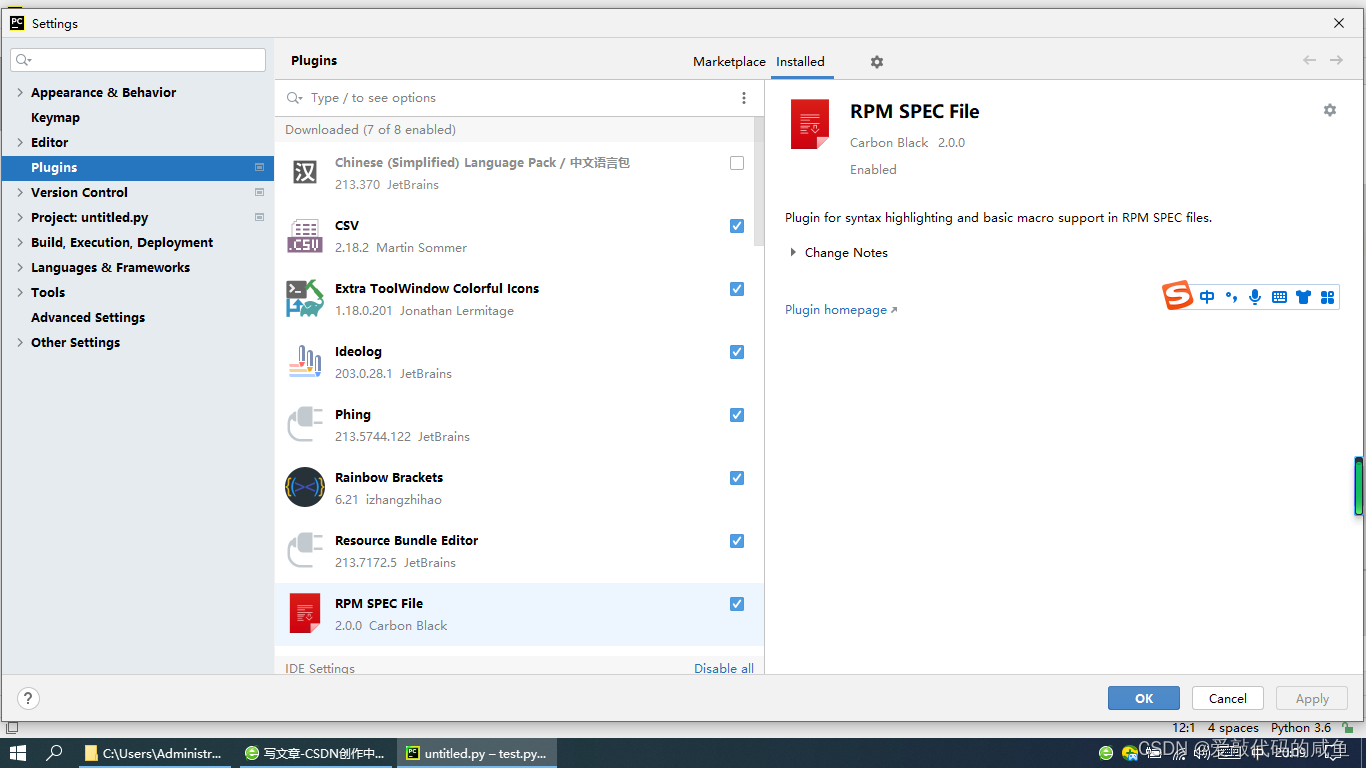Viewport: 1366px width, 768px height.
Task: Select Advanced Settings in the tree
Action: [88, 317]
